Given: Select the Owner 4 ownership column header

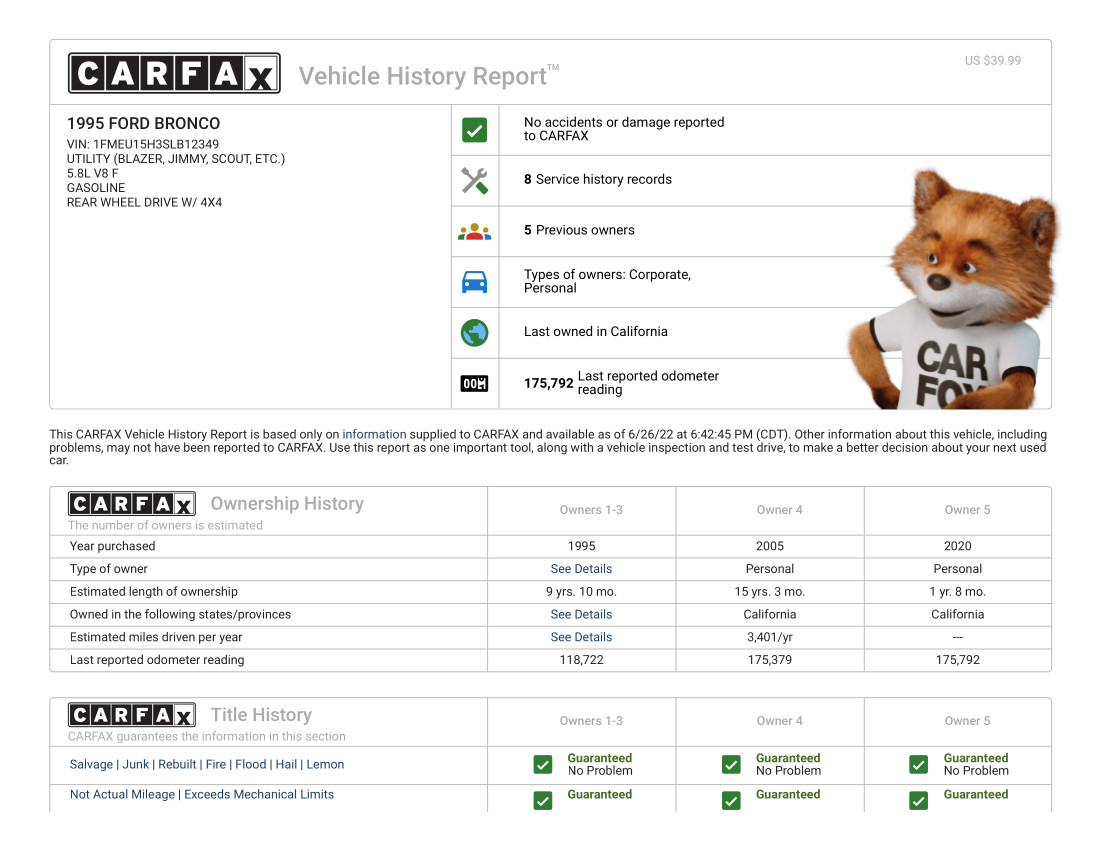Looking at the screenshot, I should [779, 510].
